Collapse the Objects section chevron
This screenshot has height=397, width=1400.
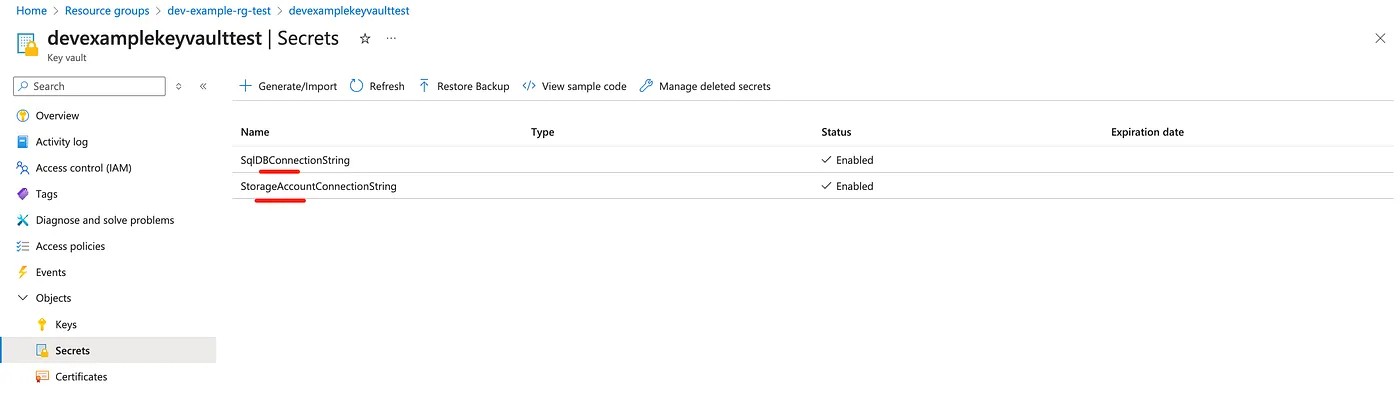[22, 298]
